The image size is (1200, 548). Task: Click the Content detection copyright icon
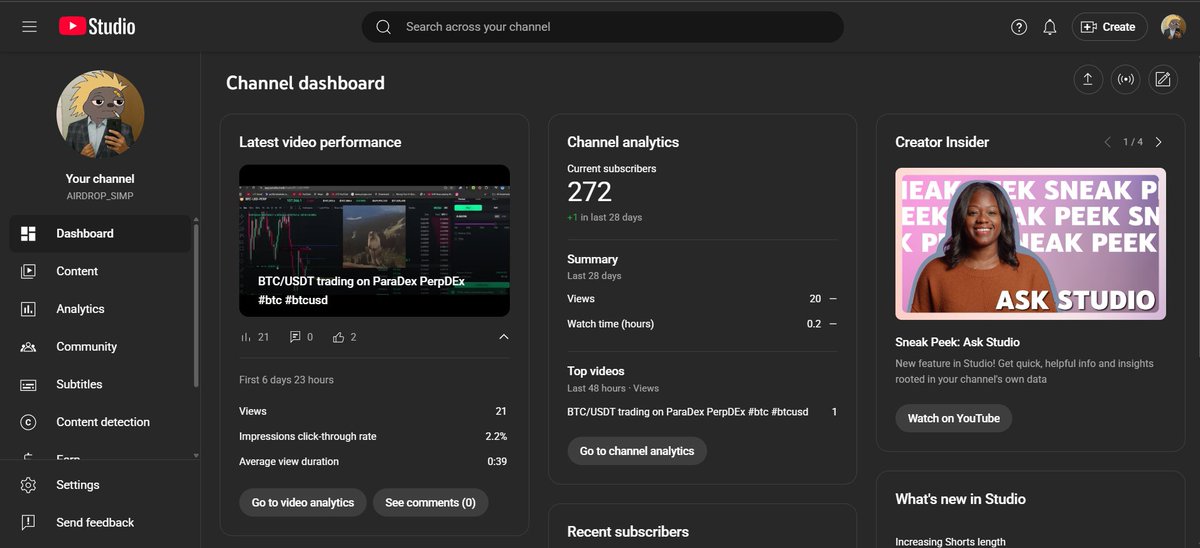click(28, 422)
